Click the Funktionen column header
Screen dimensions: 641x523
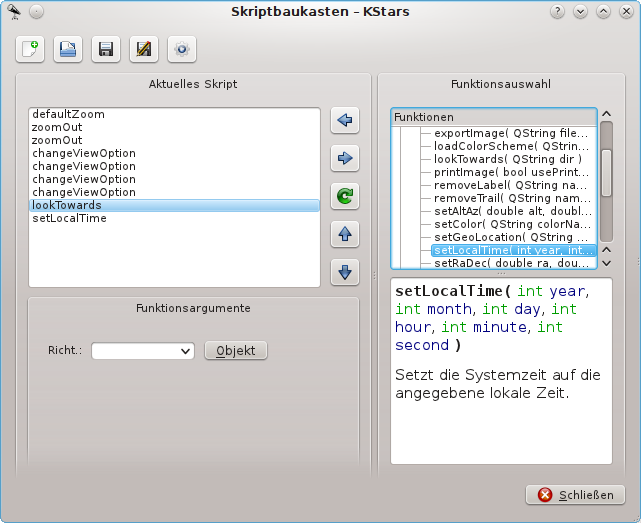[493, 117]
